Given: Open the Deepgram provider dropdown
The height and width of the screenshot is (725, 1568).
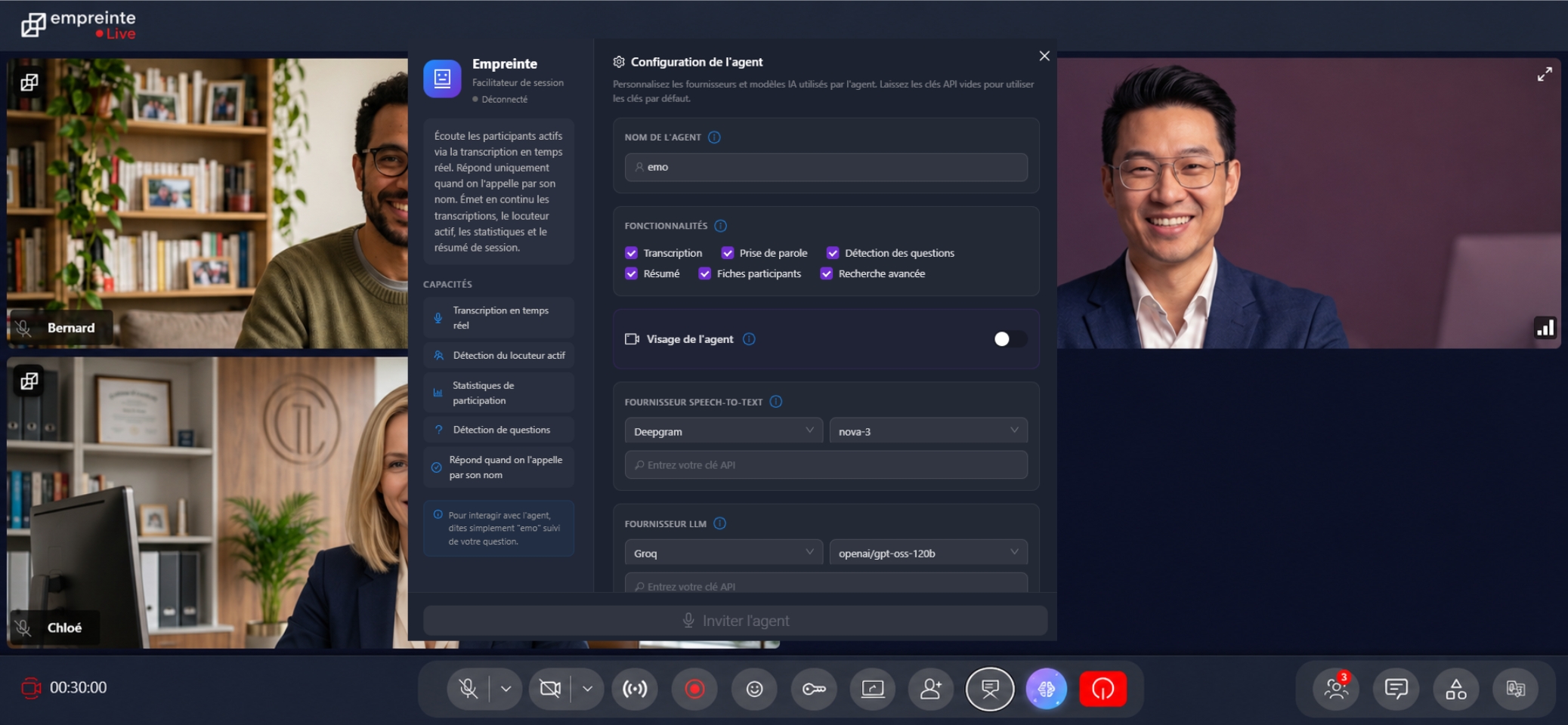Looking at the screenshot, I should point(723,431).
